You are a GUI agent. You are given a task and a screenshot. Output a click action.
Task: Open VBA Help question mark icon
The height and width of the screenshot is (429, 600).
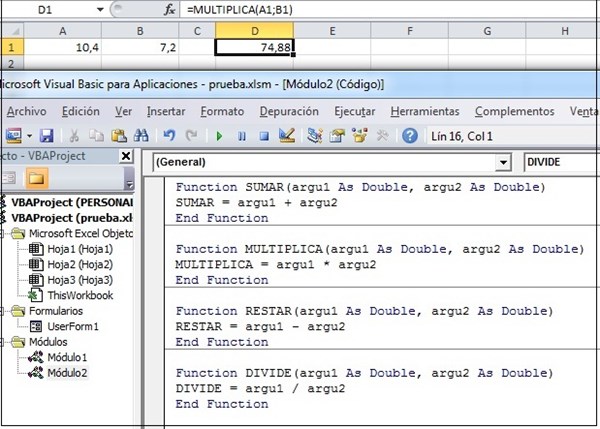(x=409, y=135)
